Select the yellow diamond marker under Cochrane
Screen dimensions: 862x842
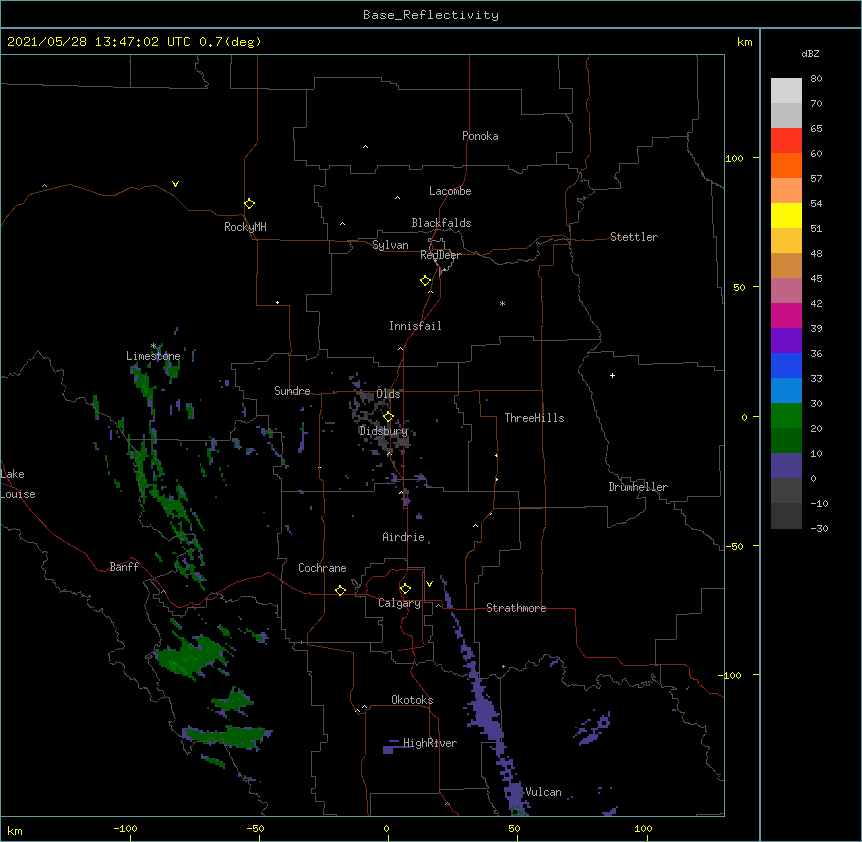tap(340, 590)
